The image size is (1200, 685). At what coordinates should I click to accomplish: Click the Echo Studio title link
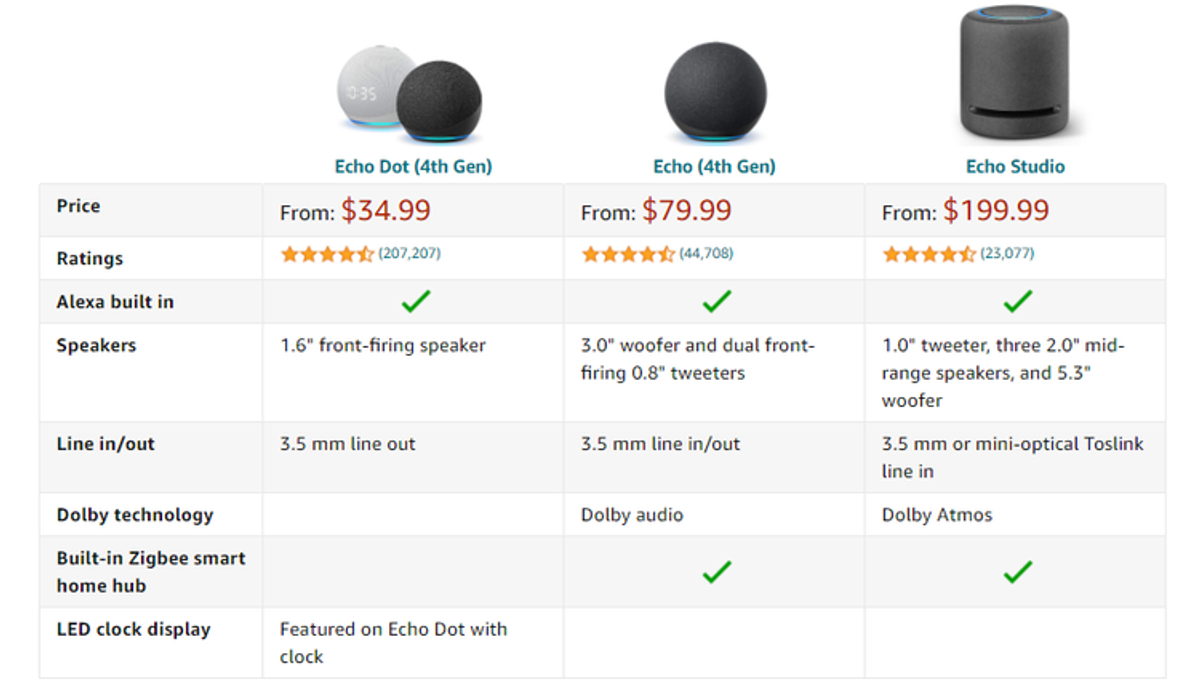(x=1015, y=167)
